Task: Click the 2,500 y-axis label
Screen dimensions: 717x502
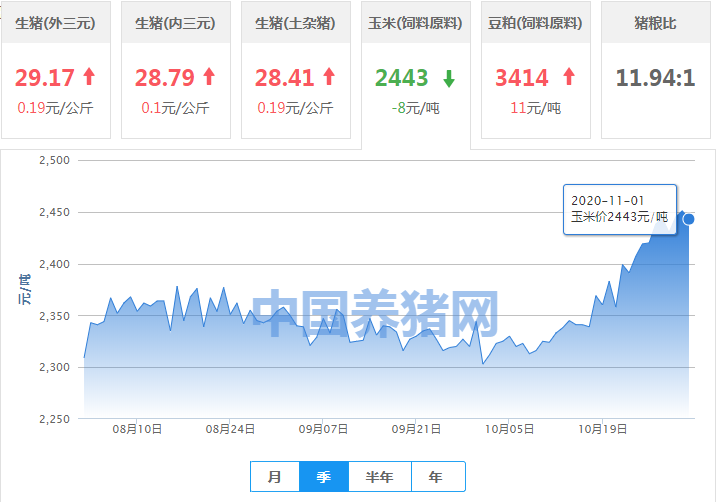Action: (54, 160)
